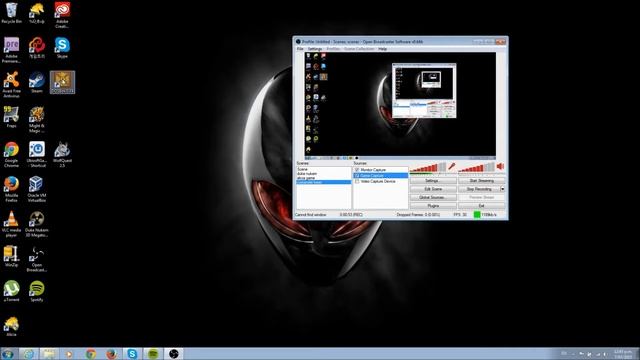Click the taskbar clock

(x=622, y=354)
